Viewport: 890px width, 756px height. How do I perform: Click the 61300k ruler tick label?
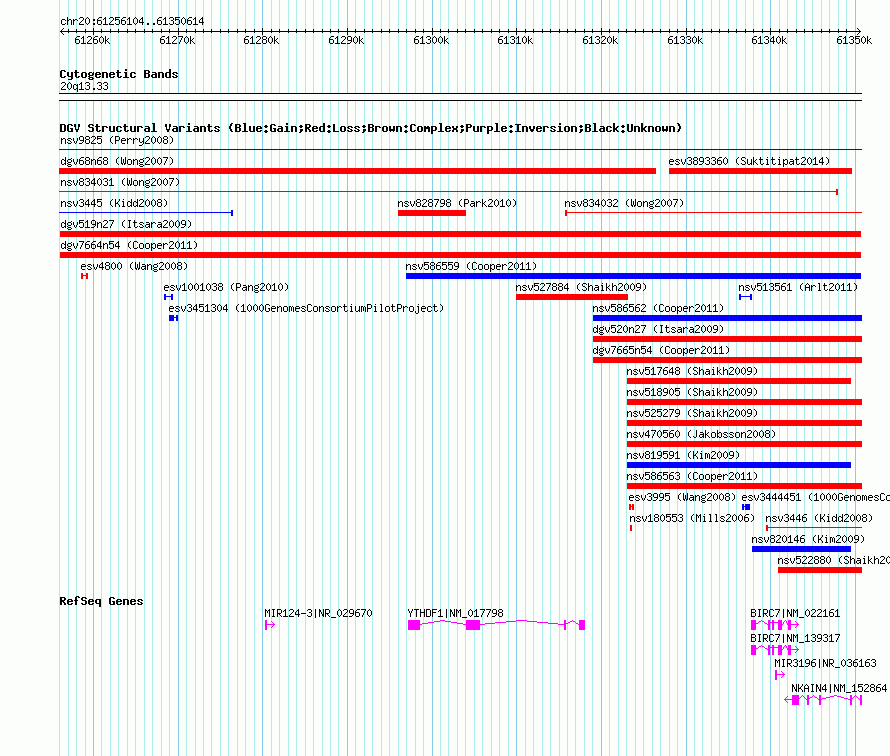click(x=431, y=40)
